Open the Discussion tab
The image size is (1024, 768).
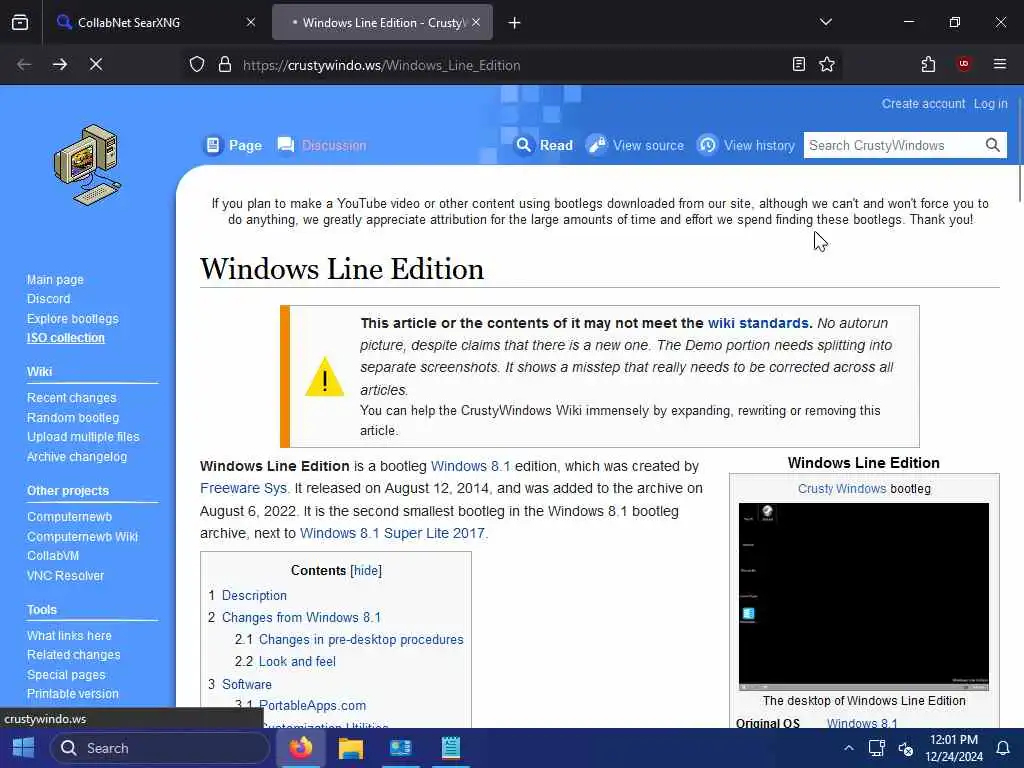point(322,145)
